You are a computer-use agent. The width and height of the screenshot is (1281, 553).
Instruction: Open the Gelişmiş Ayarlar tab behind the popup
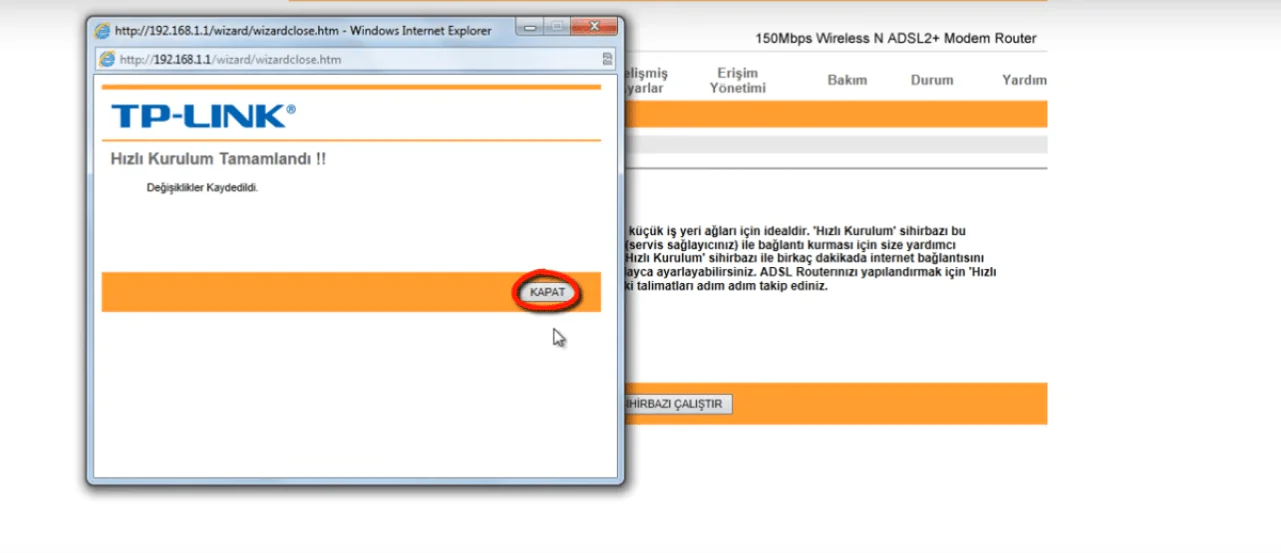point(644,80)
